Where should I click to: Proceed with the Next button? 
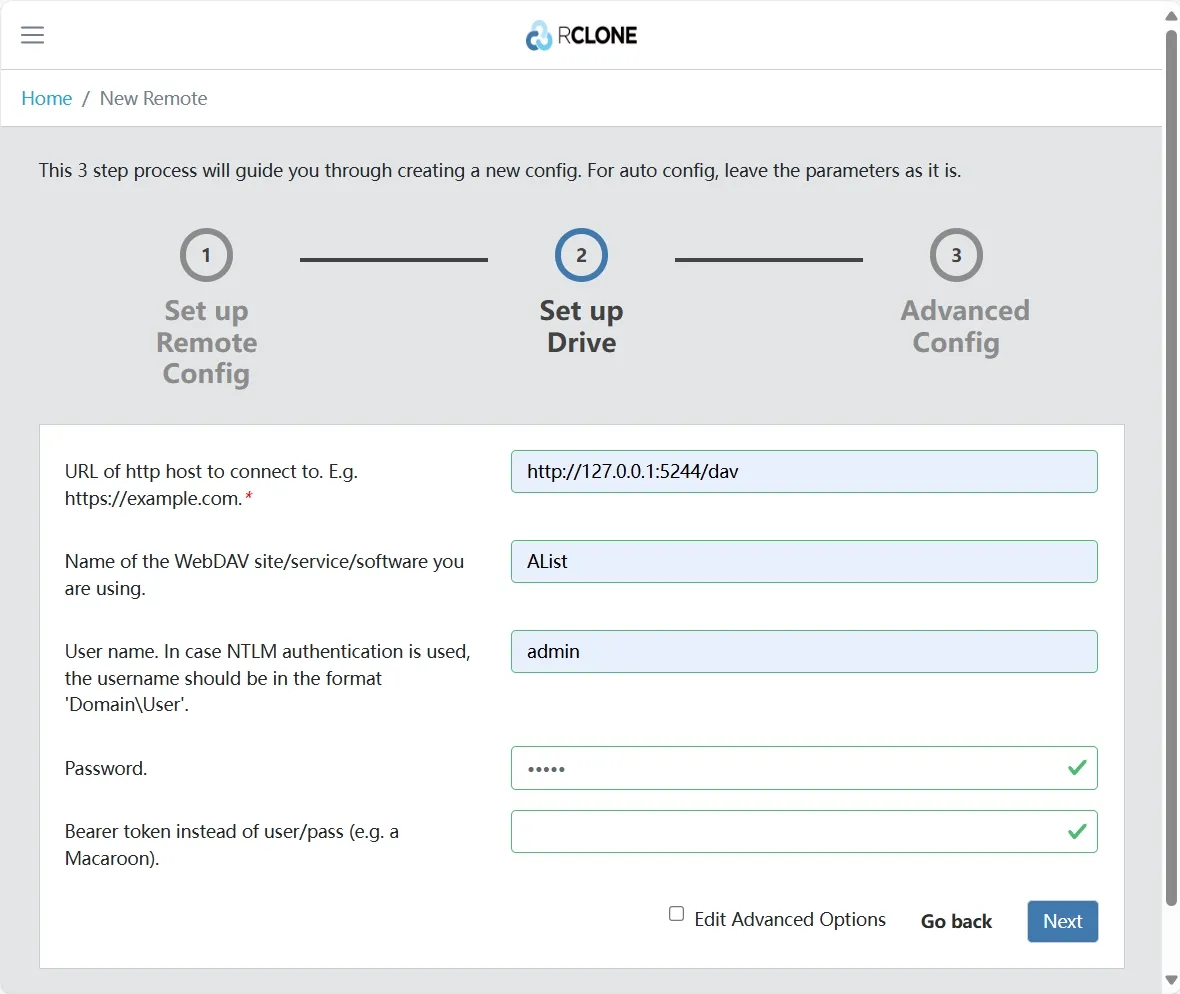click(x=1062, y=921)
